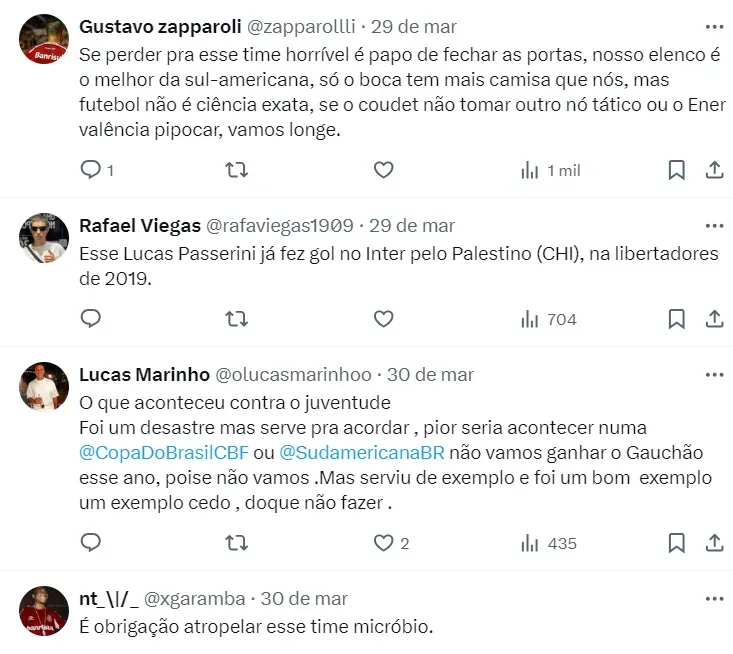733x654 pixels.
Task: Click Lucas Marinho's display name
Action: (144, 374)
